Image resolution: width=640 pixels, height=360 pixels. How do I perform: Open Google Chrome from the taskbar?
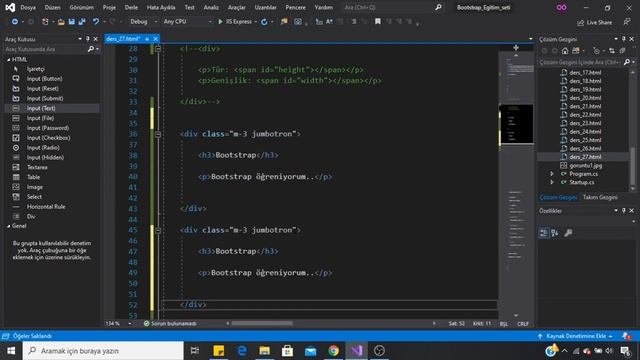(333, 351)
